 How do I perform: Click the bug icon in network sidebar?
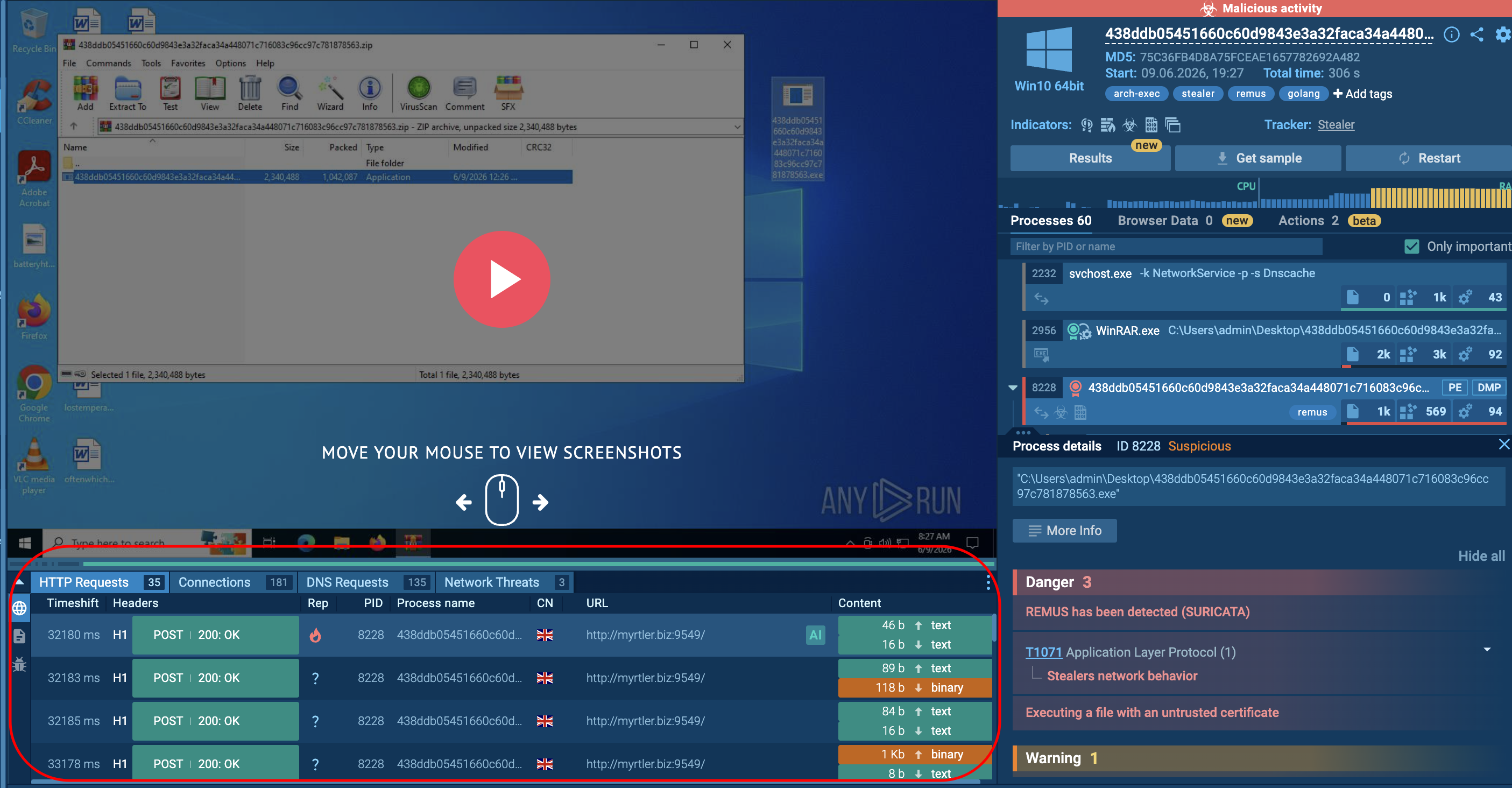(x=19, y=664)
